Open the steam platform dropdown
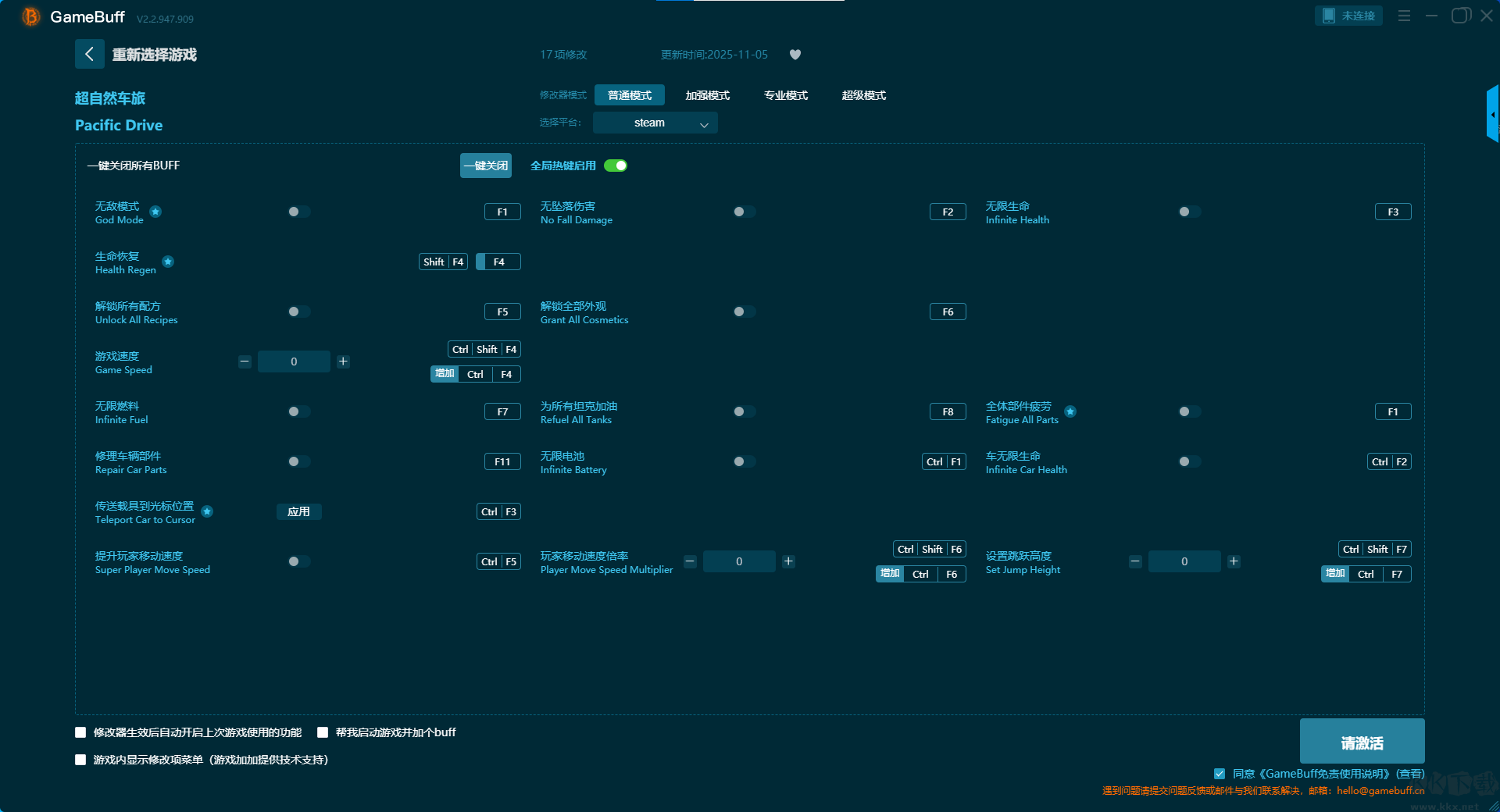Viewport: 1500px width, 812px height. click(655, 123)
